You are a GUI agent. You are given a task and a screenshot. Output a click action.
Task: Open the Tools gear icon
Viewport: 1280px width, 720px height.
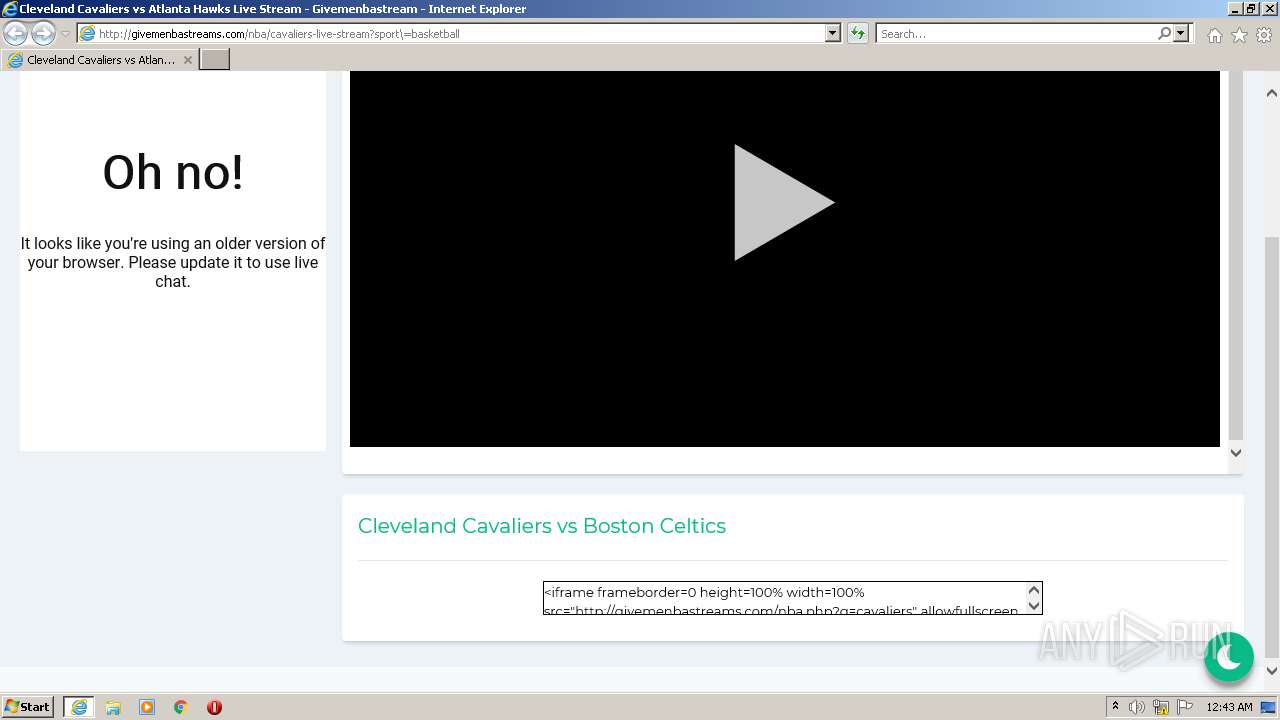1264,35
